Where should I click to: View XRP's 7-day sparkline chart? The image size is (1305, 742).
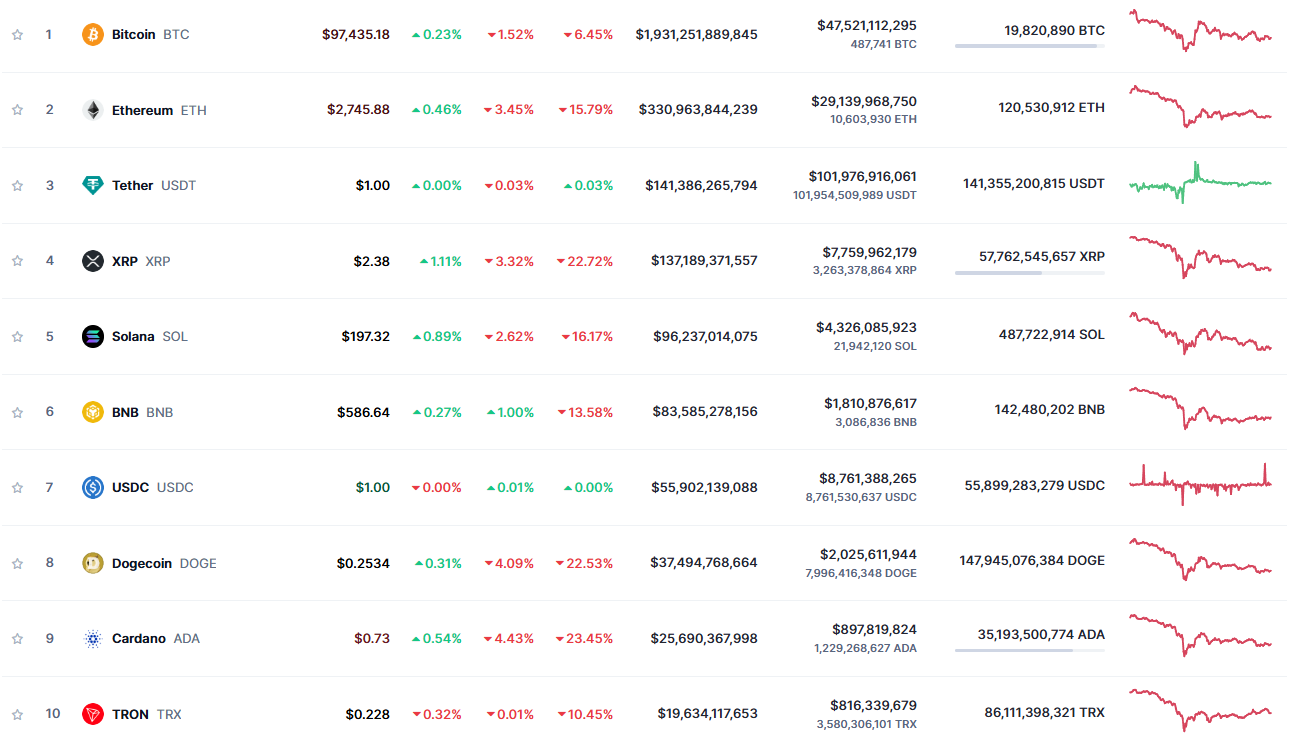pyautogui.click(x=1200, y=257)
